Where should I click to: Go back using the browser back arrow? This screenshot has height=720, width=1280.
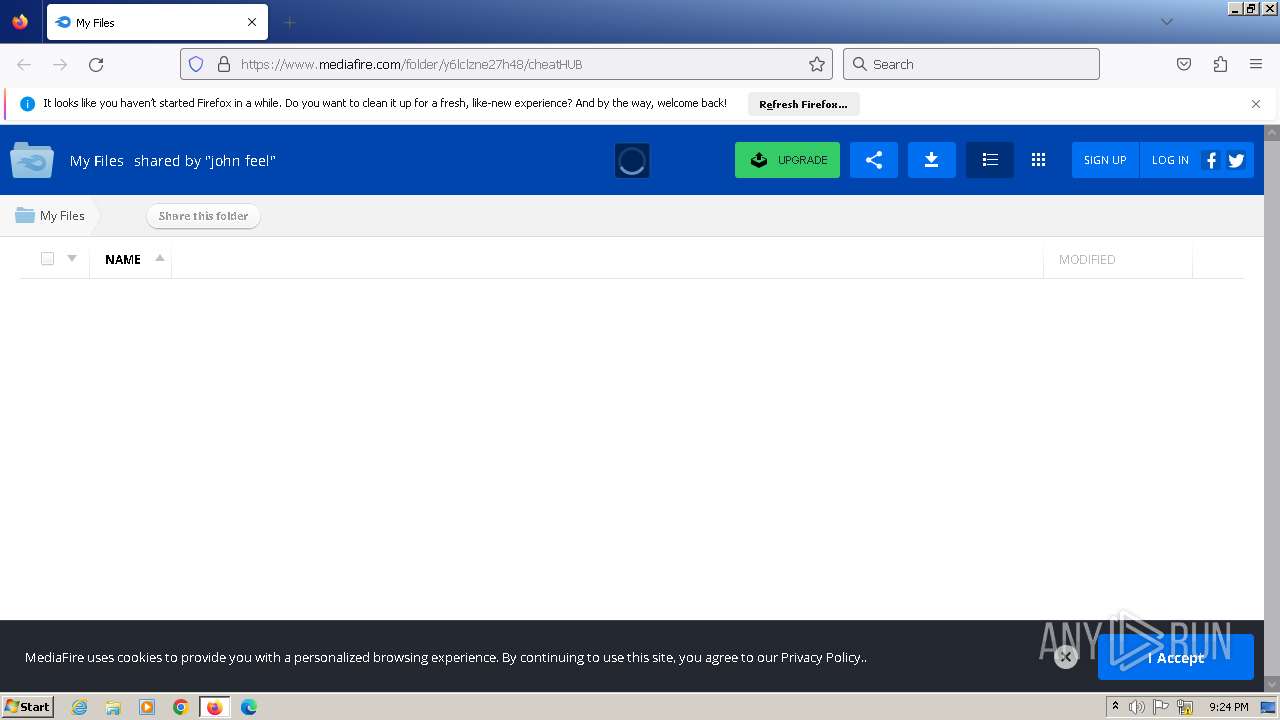coord(24,64)
